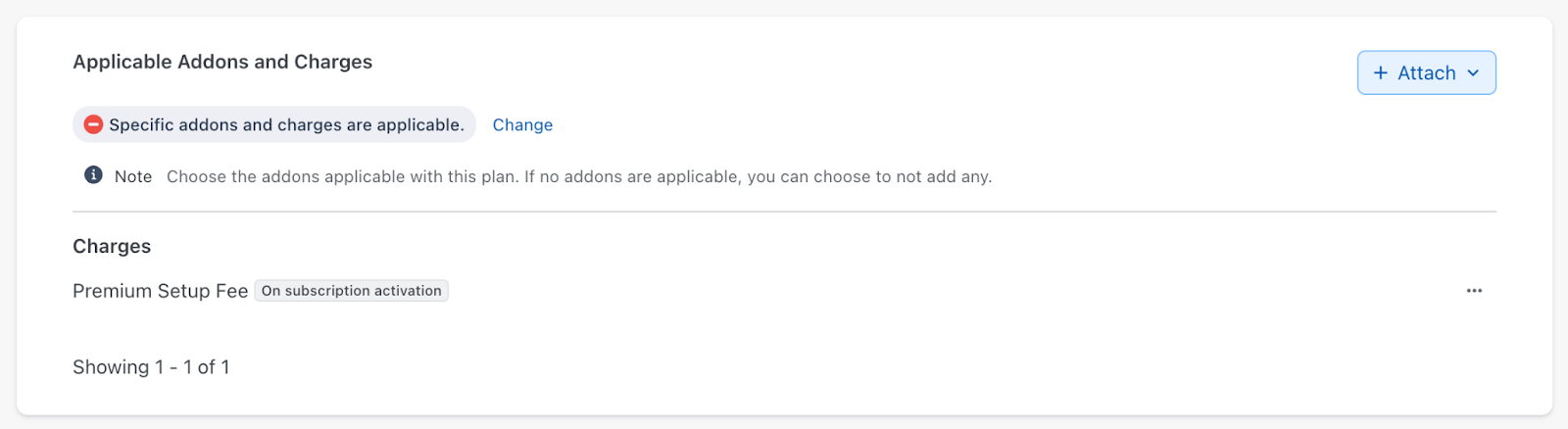Click the 'On subscription activation' badge
This screenshot has height=429, width=1568.
point(351,291)
